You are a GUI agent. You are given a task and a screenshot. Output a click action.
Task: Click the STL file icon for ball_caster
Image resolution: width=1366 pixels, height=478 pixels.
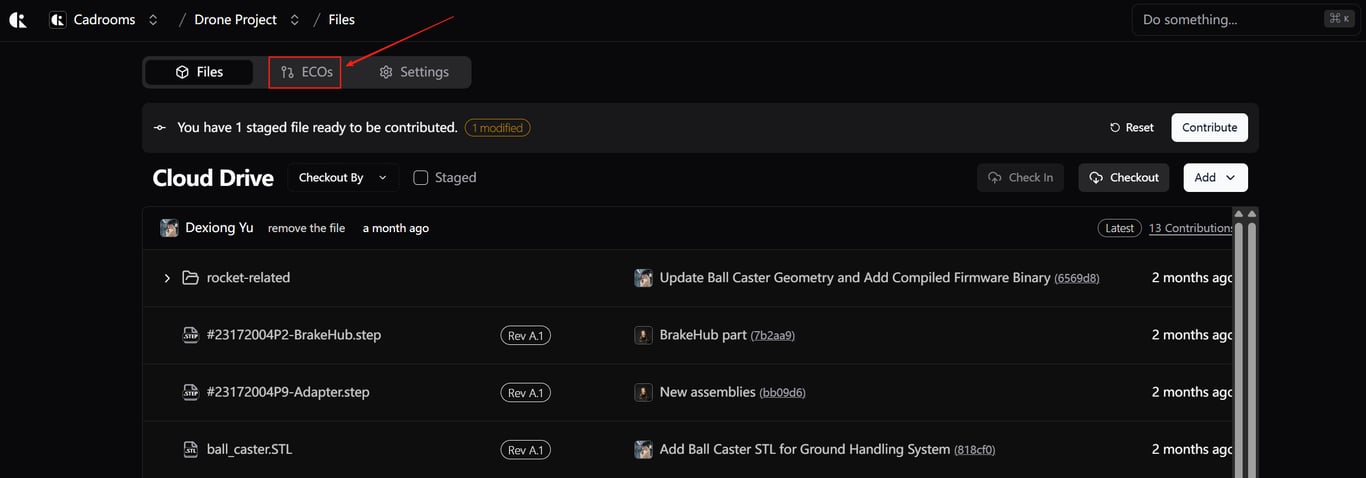tap(190, 449)
